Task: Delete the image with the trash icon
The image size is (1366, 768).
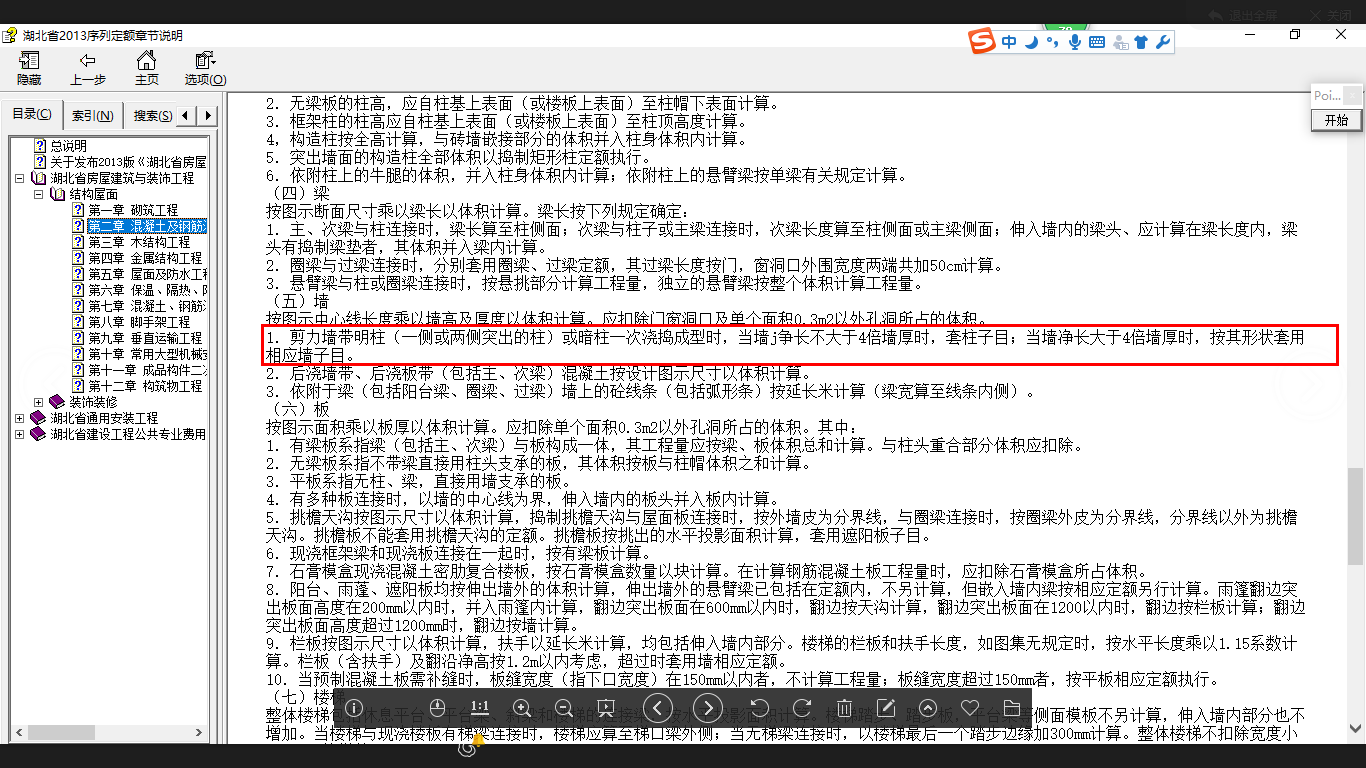Action: 843,708
